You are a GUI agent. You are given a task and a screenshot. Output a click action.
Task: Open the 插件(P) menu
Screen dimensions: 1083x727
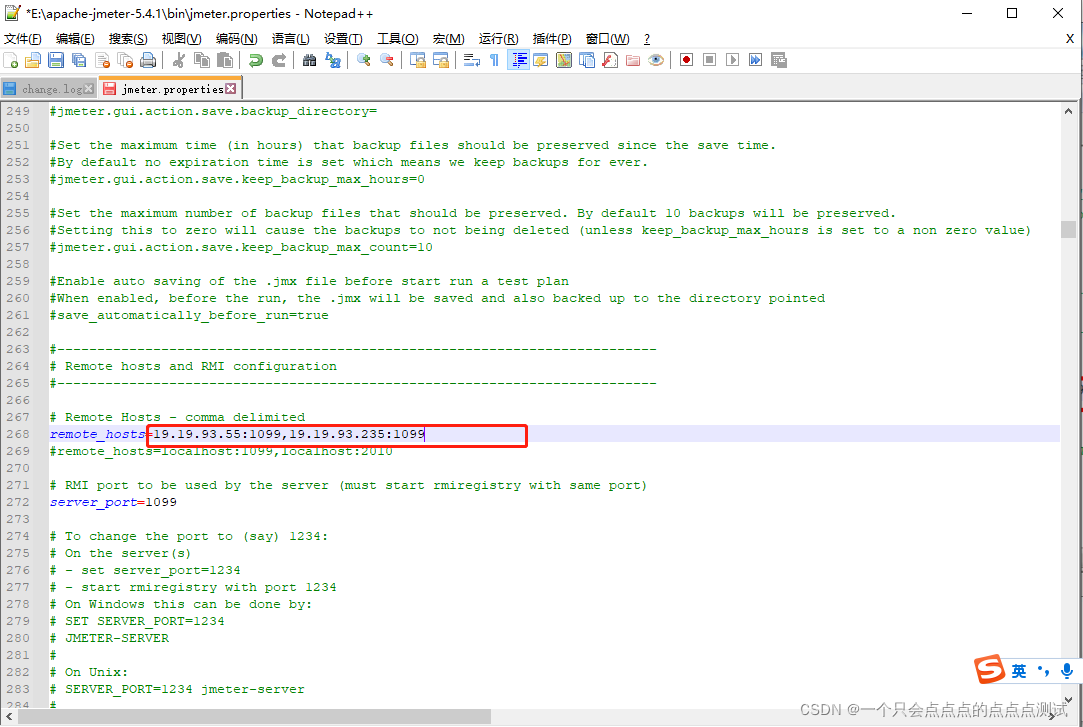point(552,39)
